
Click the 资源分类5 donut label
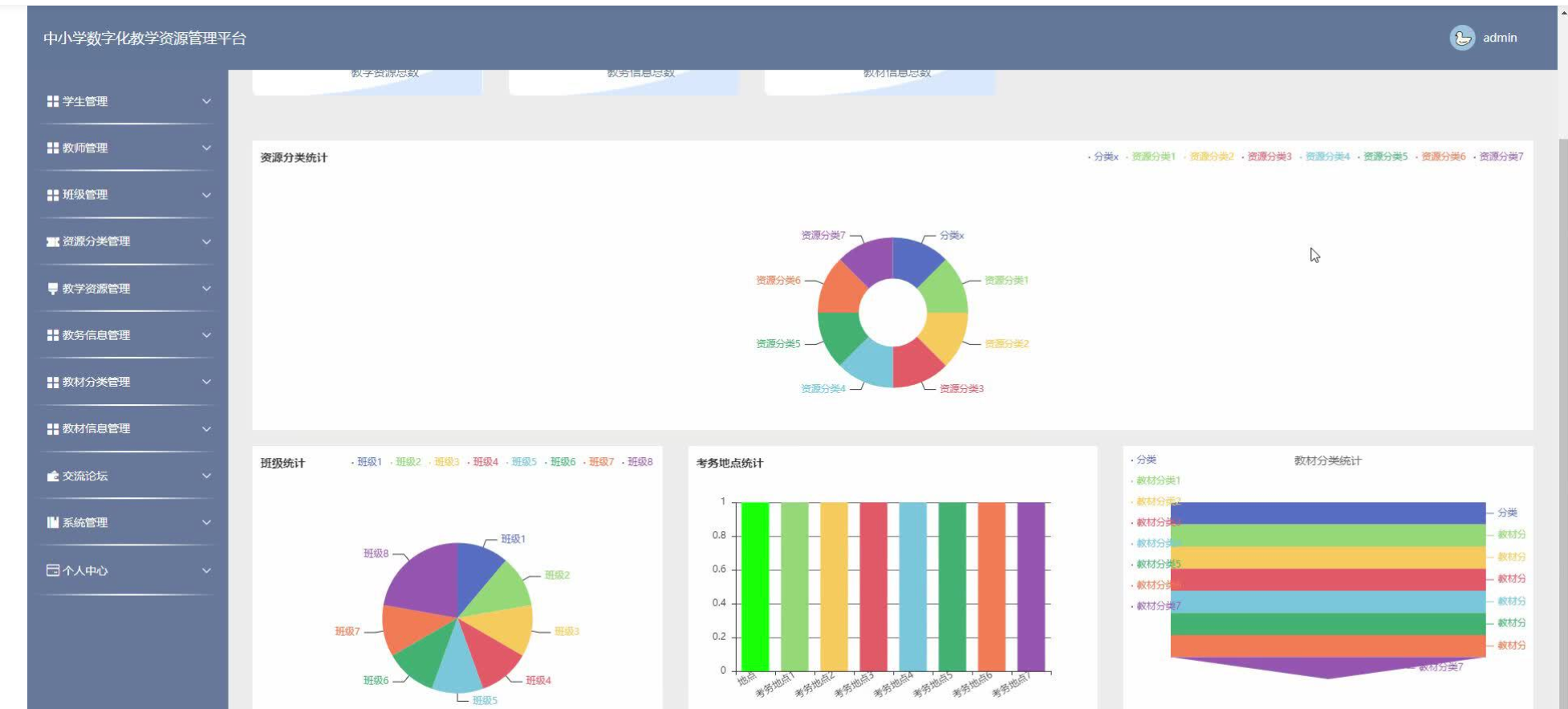point(778,343)
